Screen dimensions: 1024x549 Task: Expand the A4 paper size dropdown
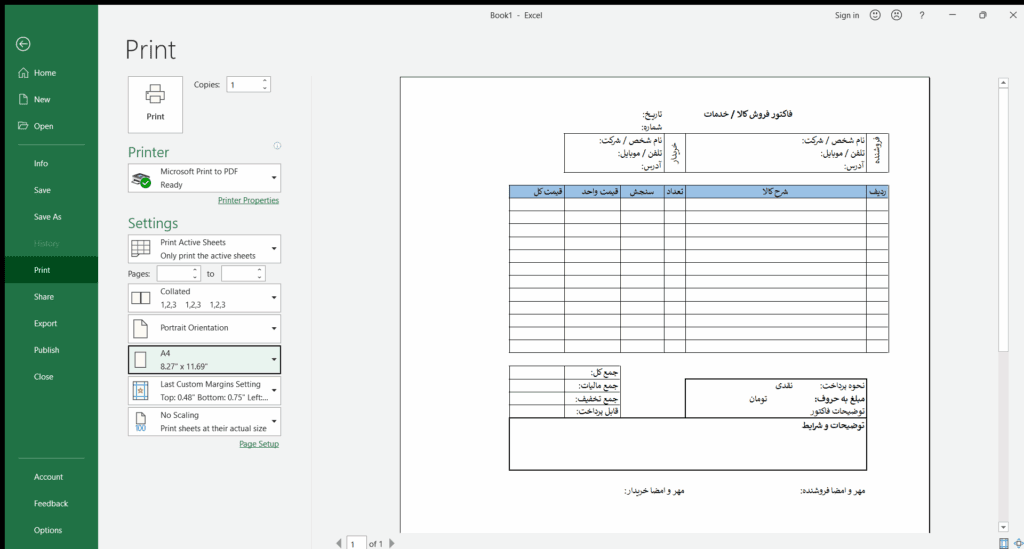click(x=273, y=359)
